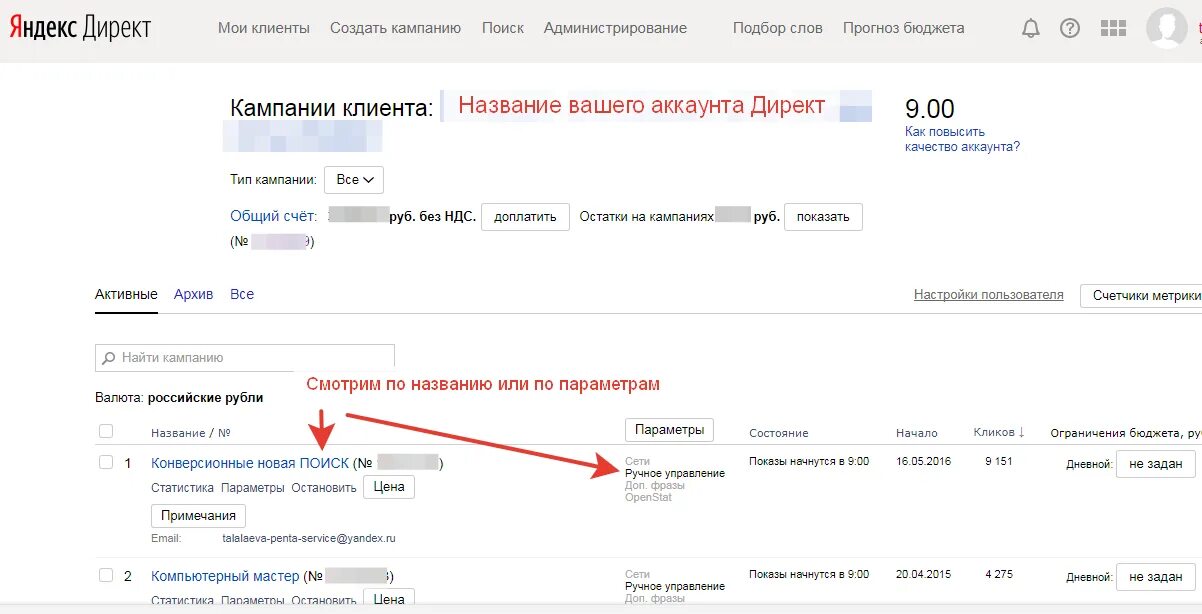Open the user avatar profile menu

click(x=1166, y=27)
